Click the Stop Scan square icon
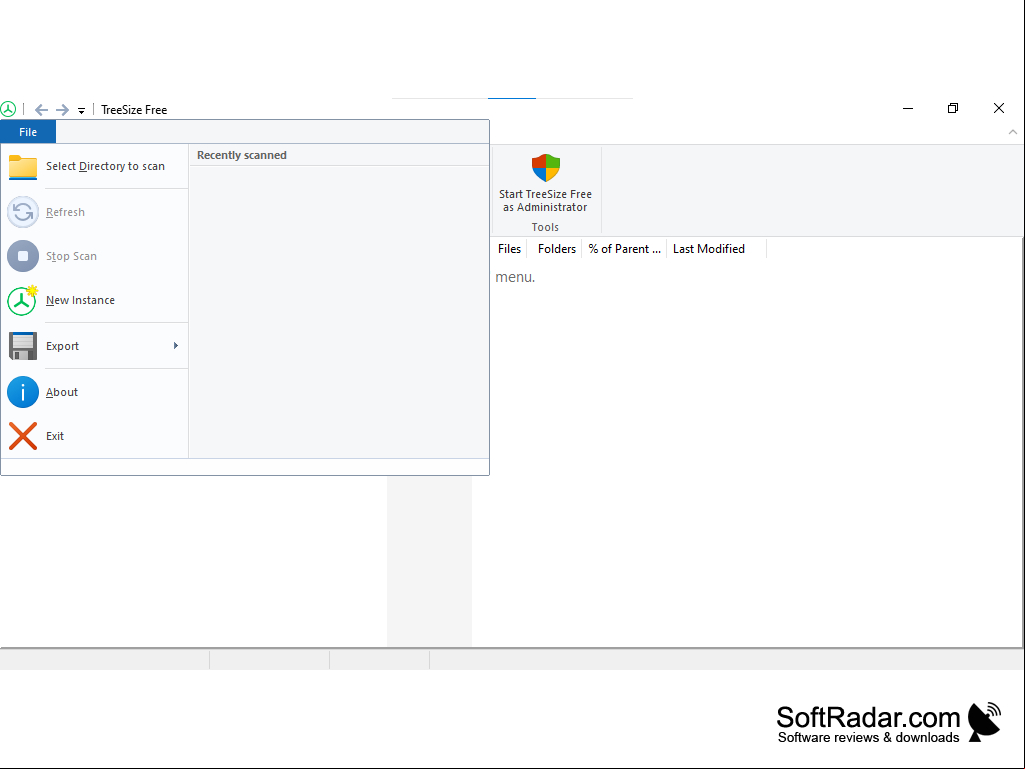The image size is (1025, 769). click(23, 256)
